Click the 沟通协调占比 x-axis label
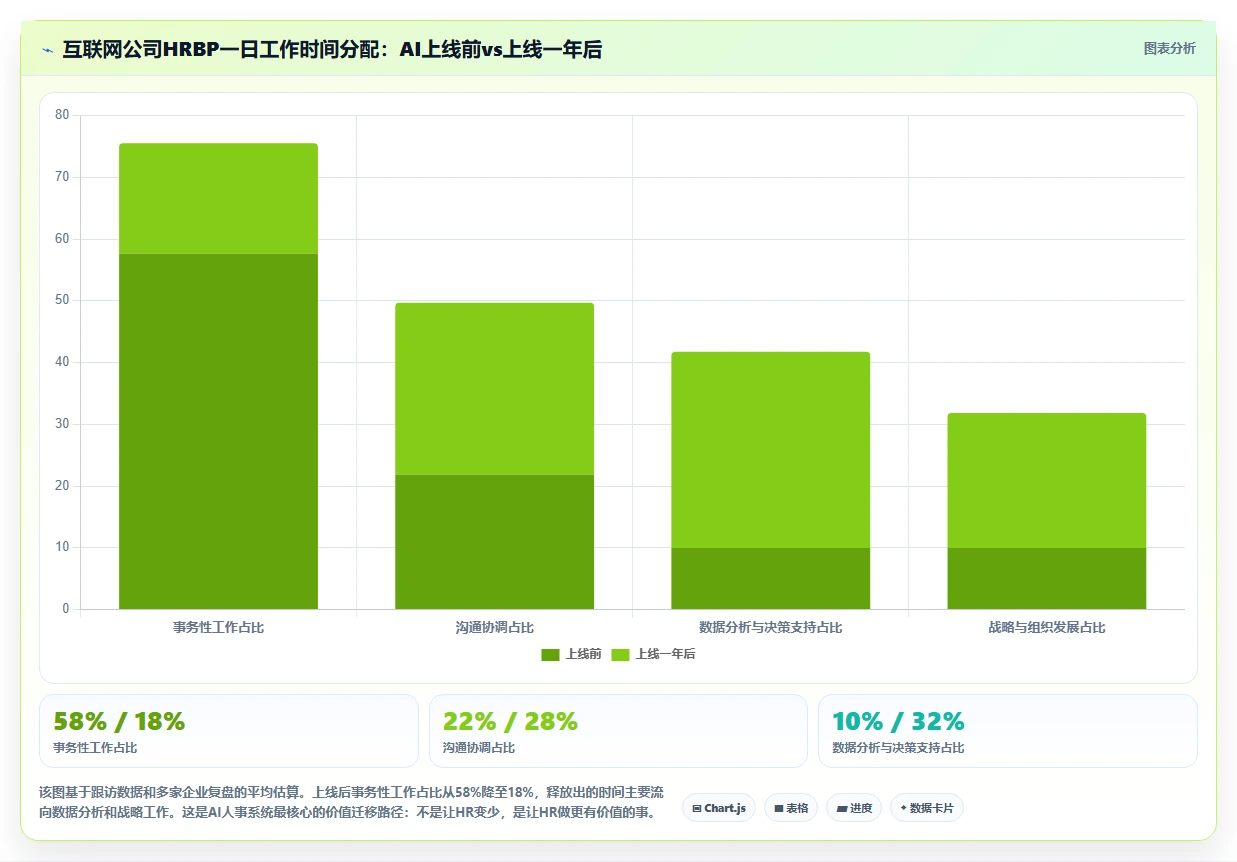The width and height of the screenshot is (1237, 862). [x=494, y=628]
